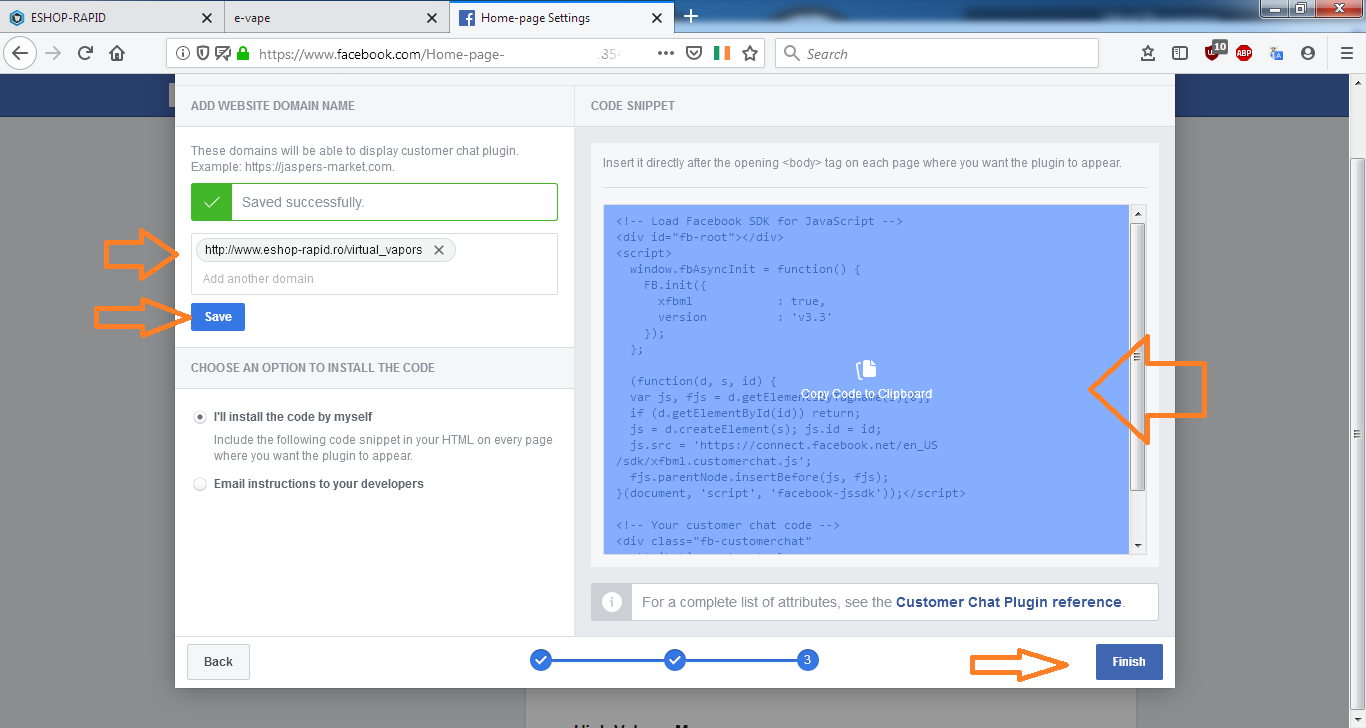Remove the eshop-rapid.ro domain chip
Screen dimensions: 1366x728
click(438, 250)
